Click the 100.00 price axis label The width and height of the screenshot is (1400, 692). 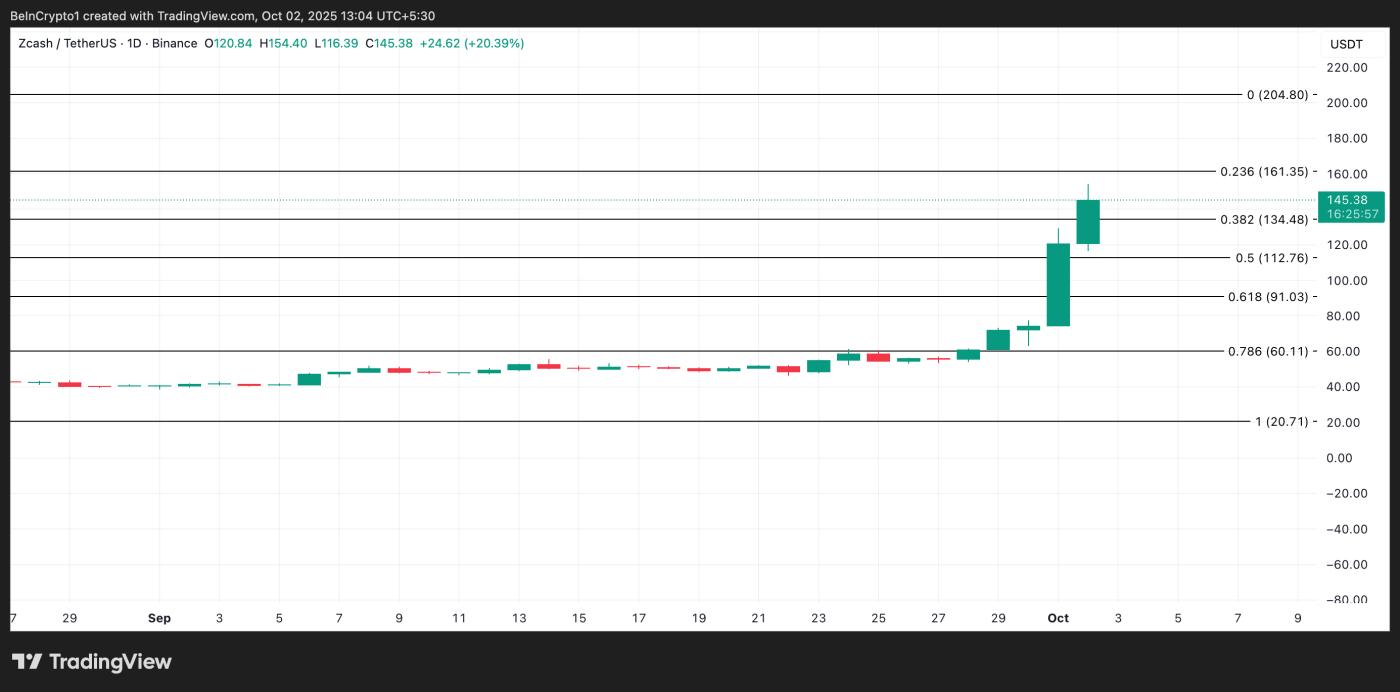(1346, 280)
